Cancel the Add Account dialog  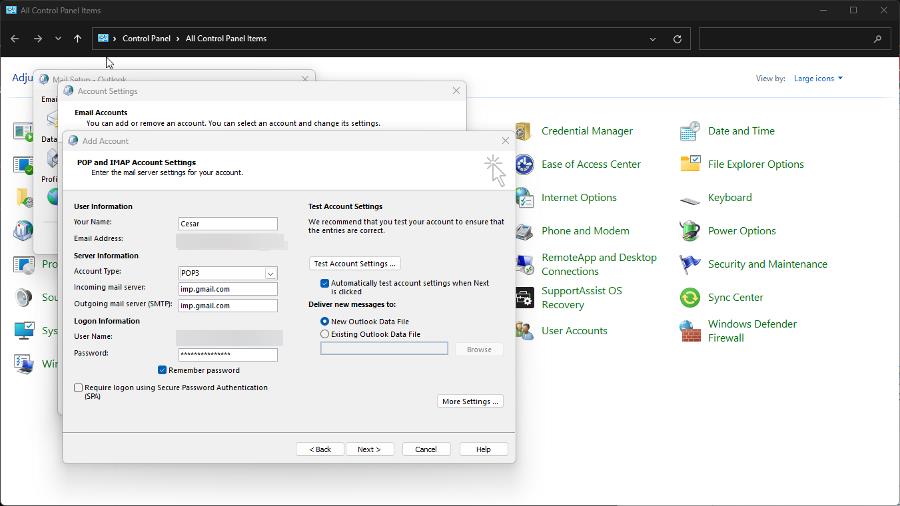[426, 449]
